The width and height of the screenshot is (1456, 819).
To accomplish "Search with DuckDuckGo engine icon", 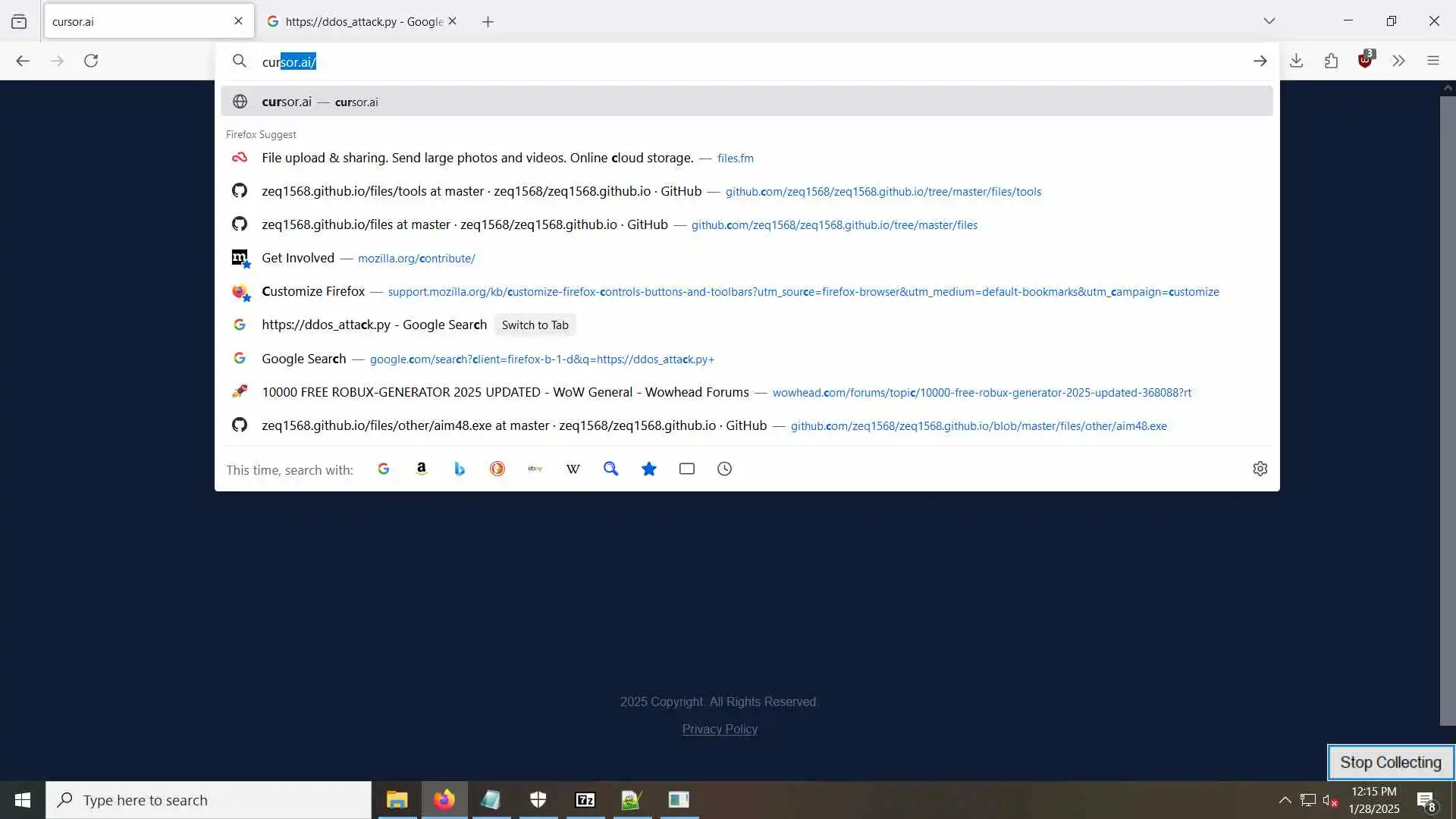I will (x=497, y=469).
